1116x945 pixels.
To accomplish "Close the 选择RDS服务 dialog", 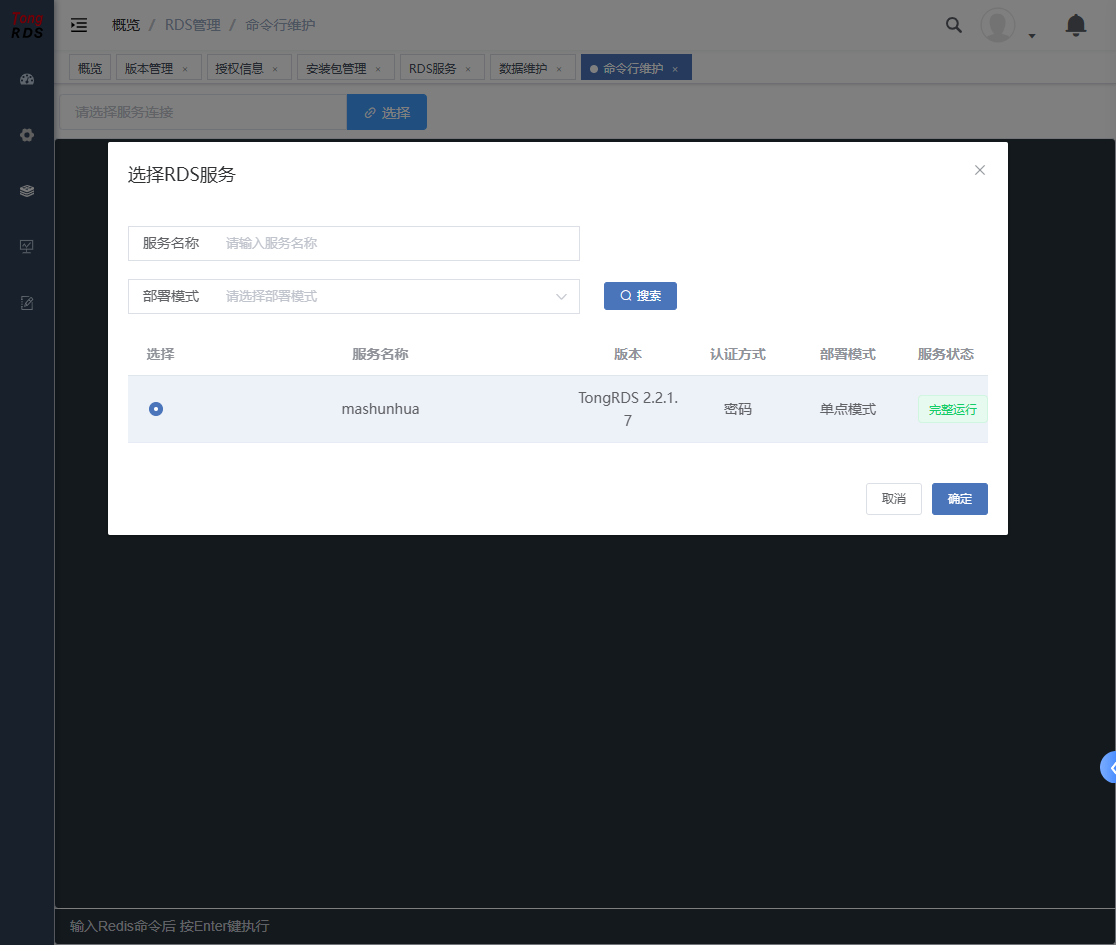I will point(980,170).
